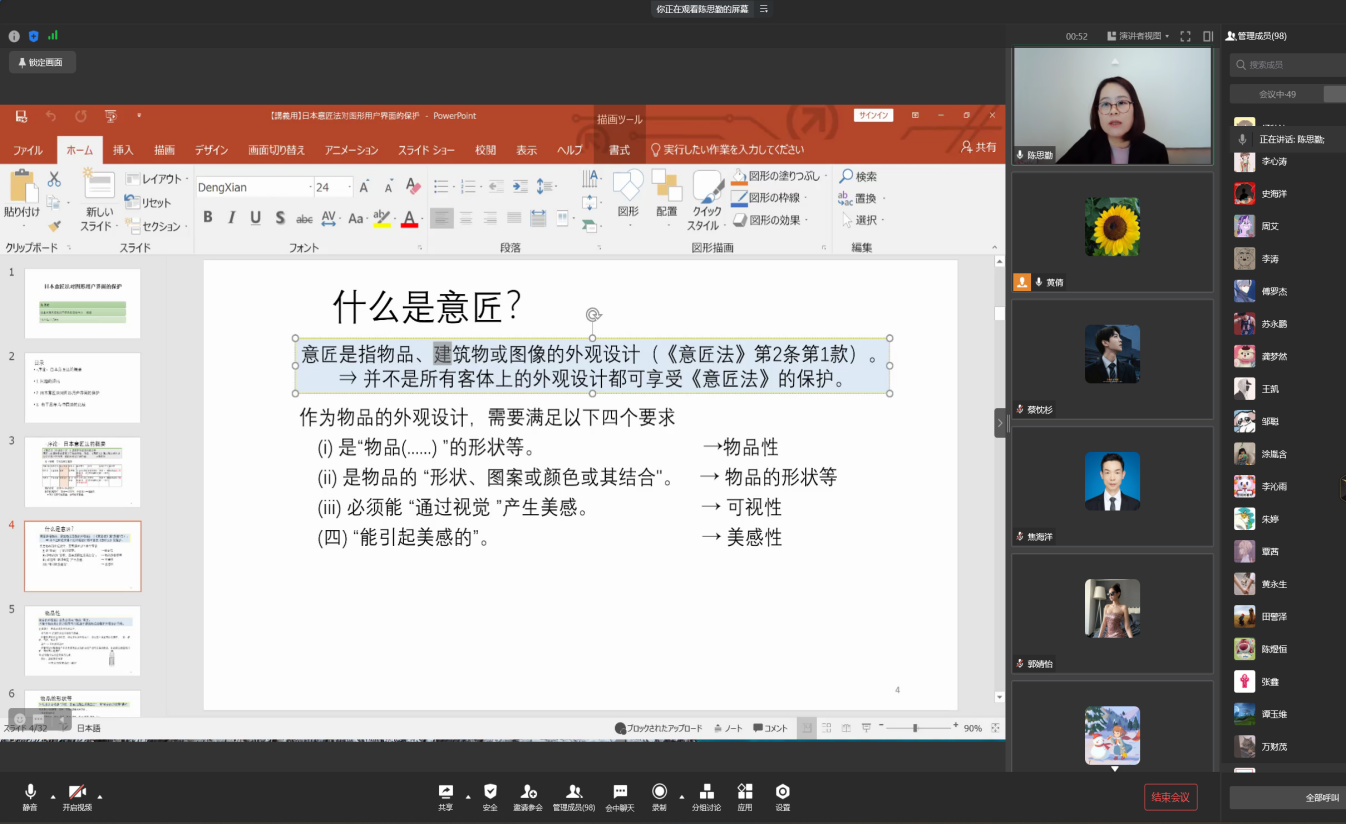Click the サインイン (Sign in) button

[x=874, y=115]
